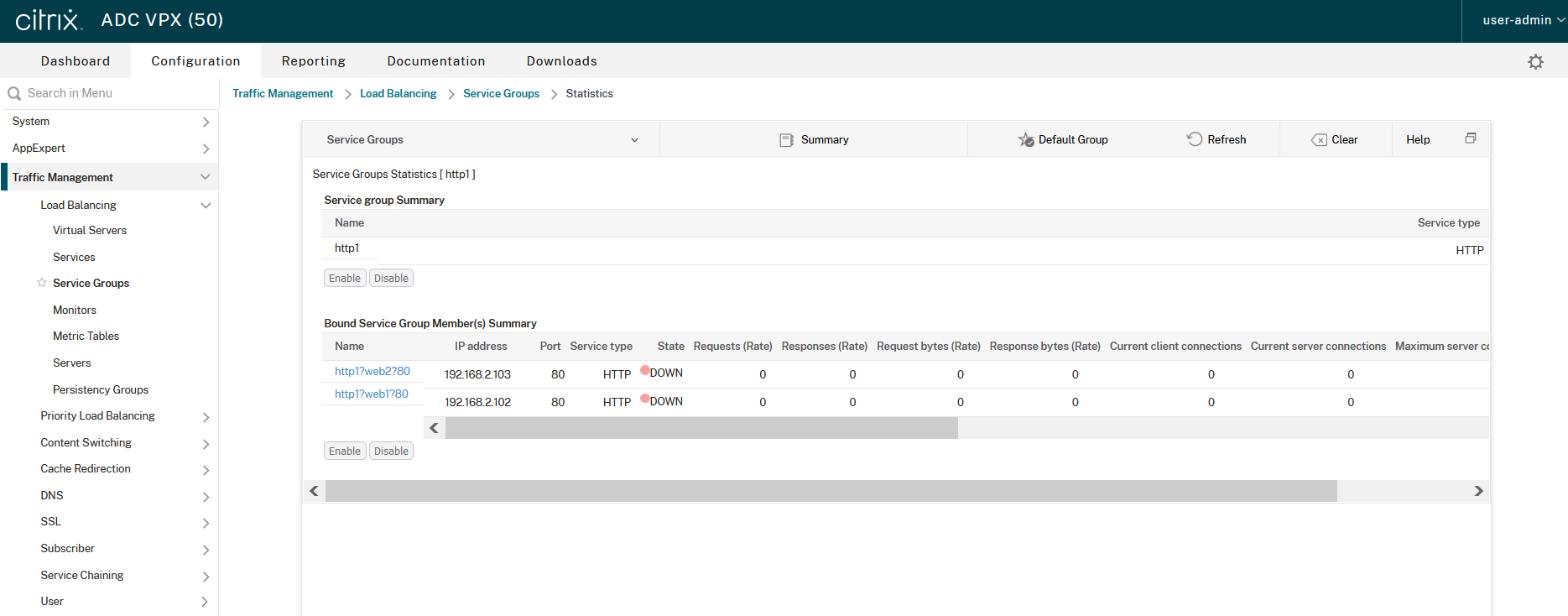Screen dimensions: 1568x616
Task: Type in the Search in Menu field
Action: pos(109,93)
